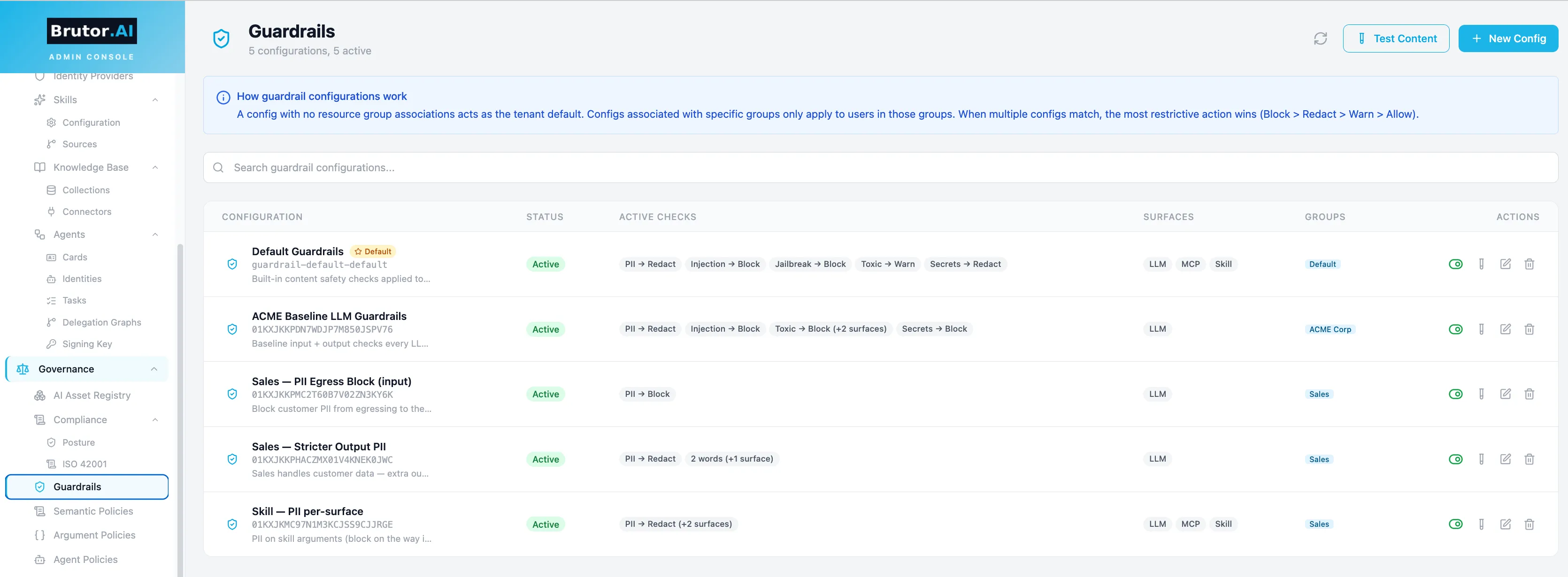
Task: Click the refresh icon near Test Content
Action: (x=1320, y=38)
